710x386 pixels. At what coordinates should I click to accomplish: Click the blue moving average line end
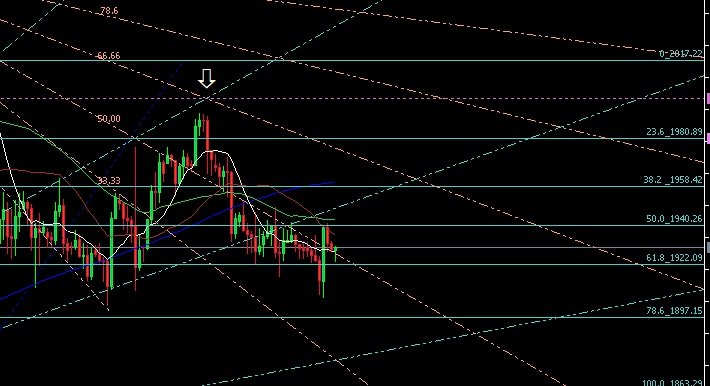tap(333, 183)
